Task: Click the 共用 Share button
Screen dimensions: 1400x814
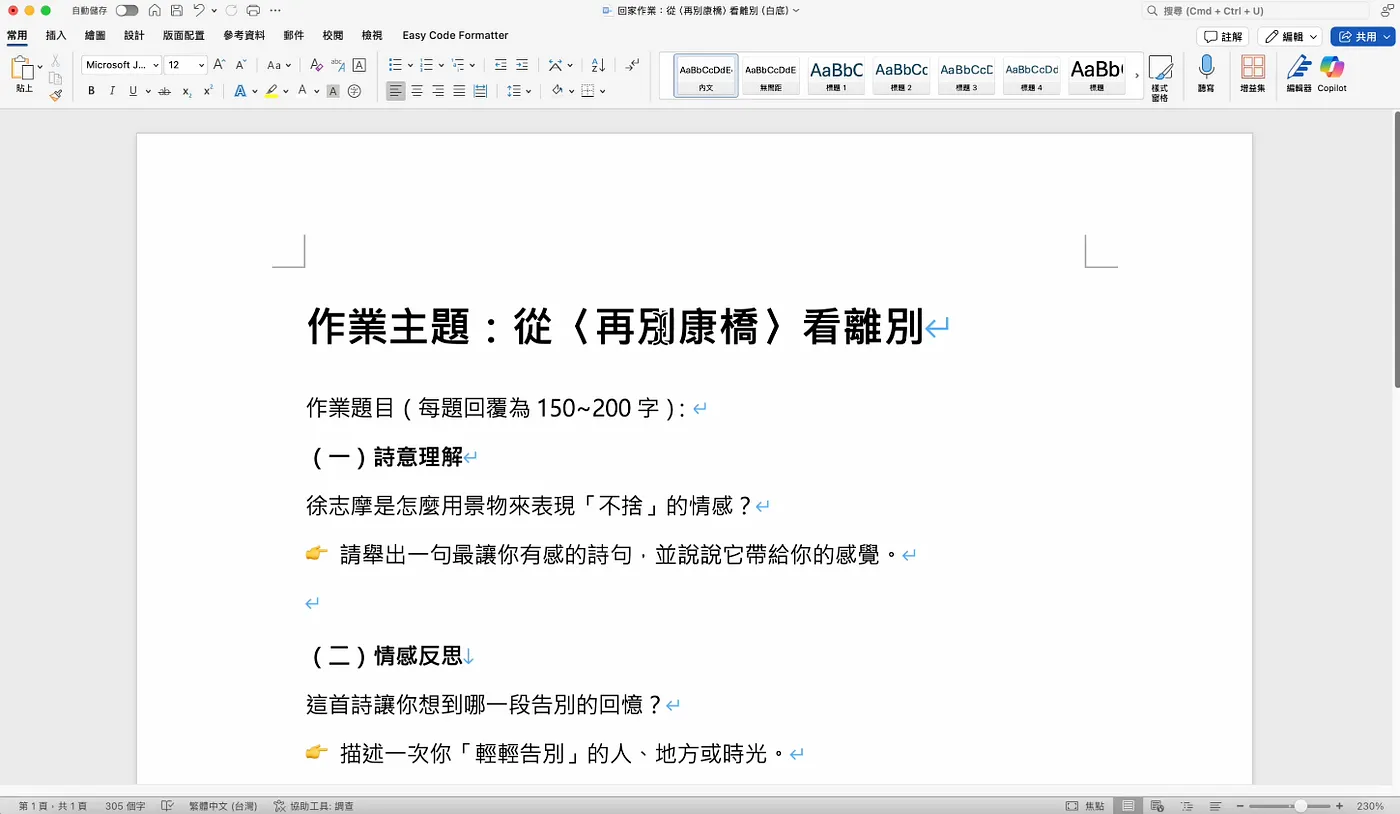Action: [1362, 36]
